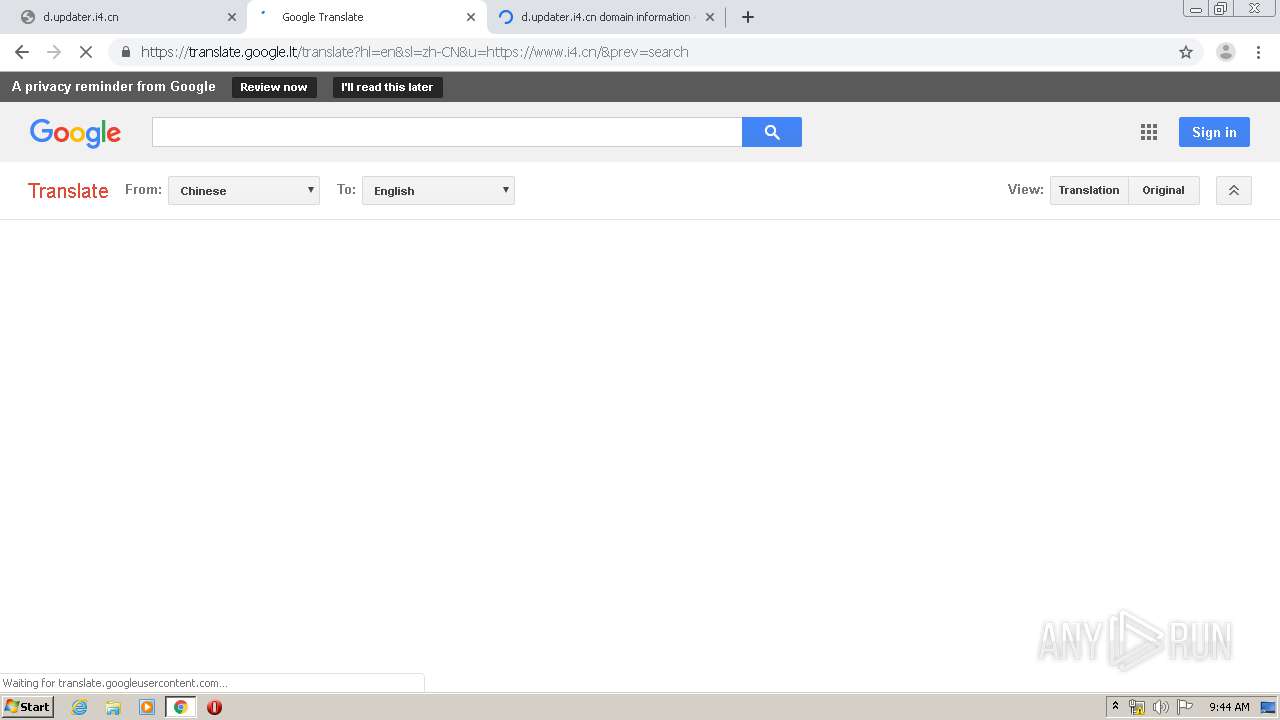Open the Google apps grid

(1149, 132)
